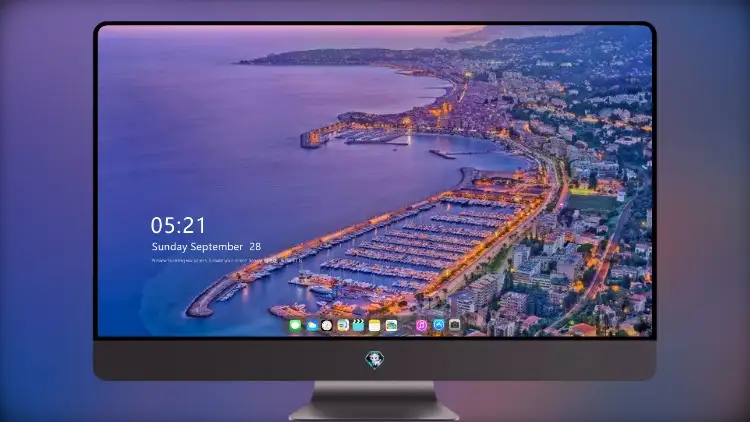
Task: Open the Clock app in the dock
Action: 327,325
